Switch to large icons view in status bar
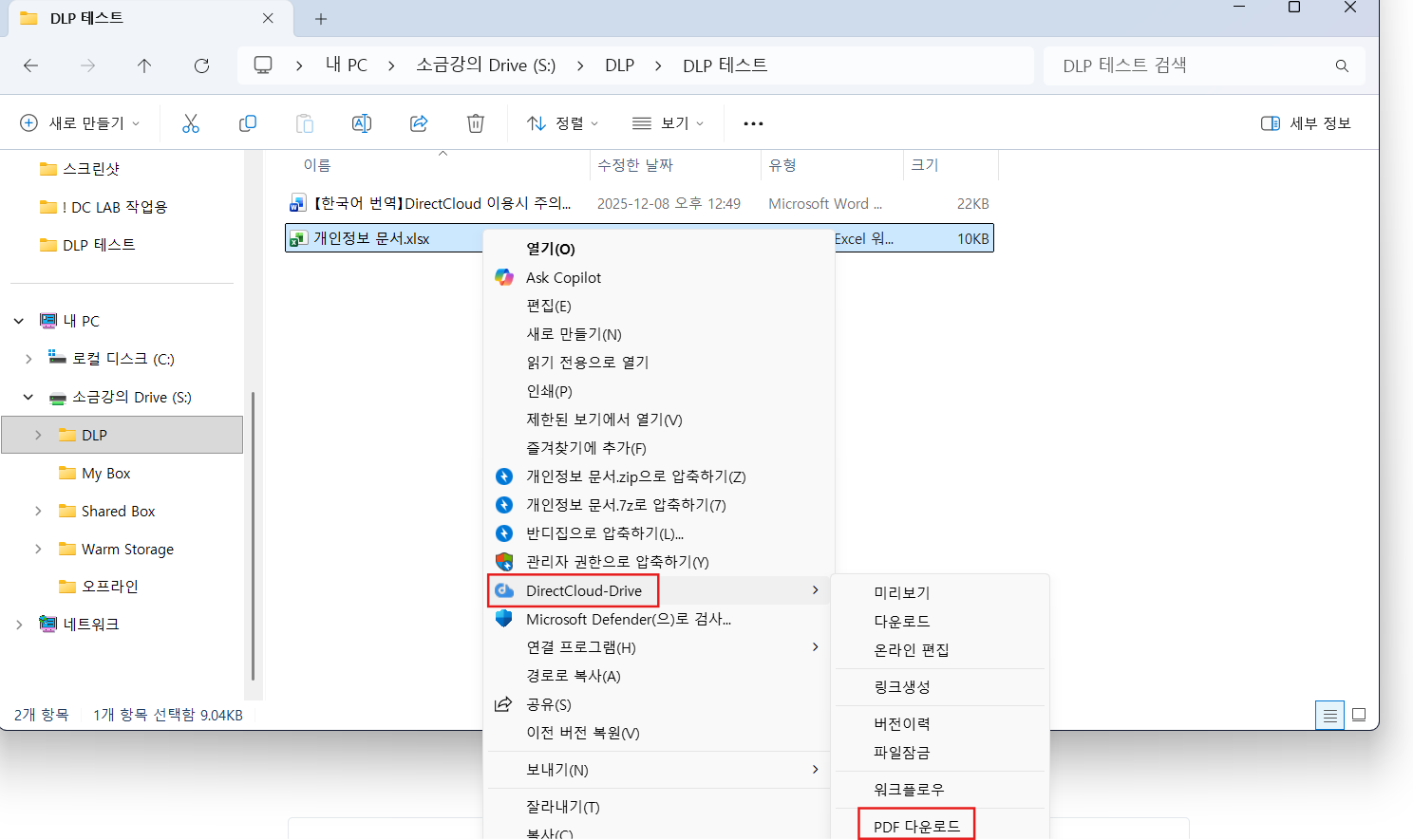1413x840 pixels. 1359,715
